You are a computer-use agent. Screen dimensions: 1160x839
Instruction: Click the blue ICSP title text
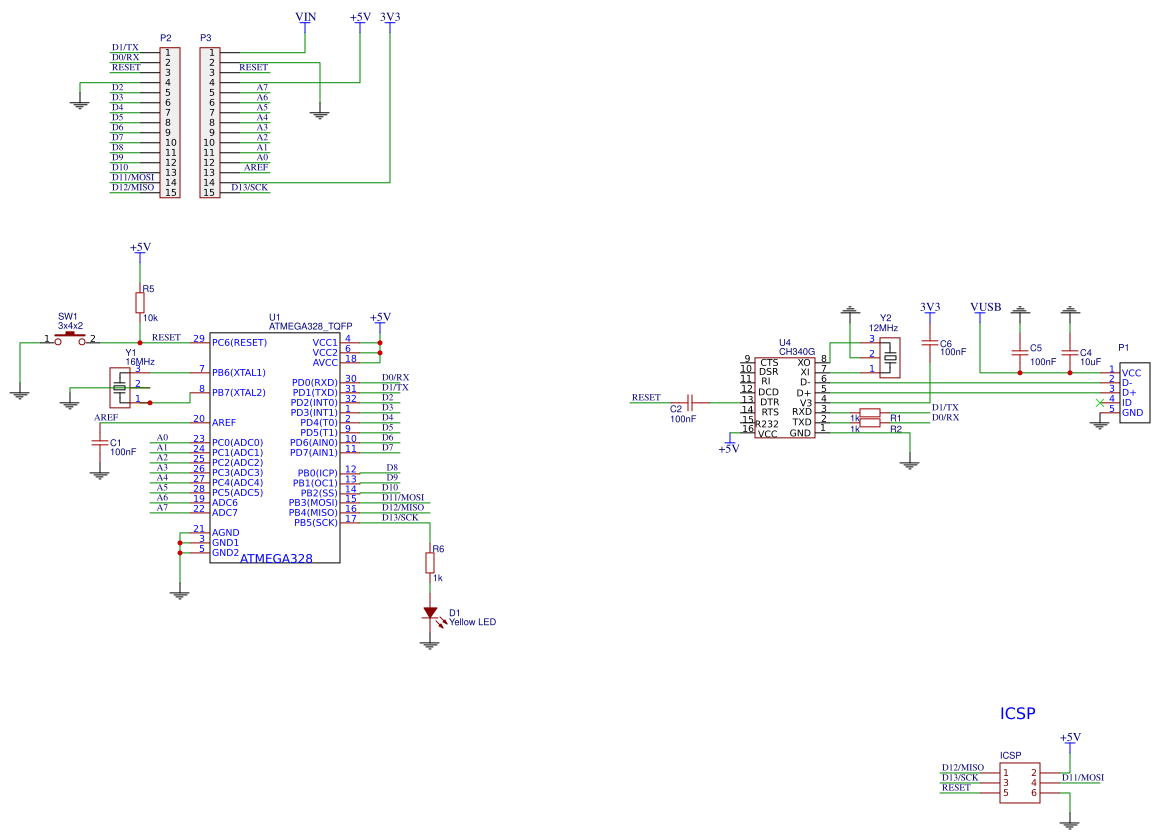point(1017,714)
